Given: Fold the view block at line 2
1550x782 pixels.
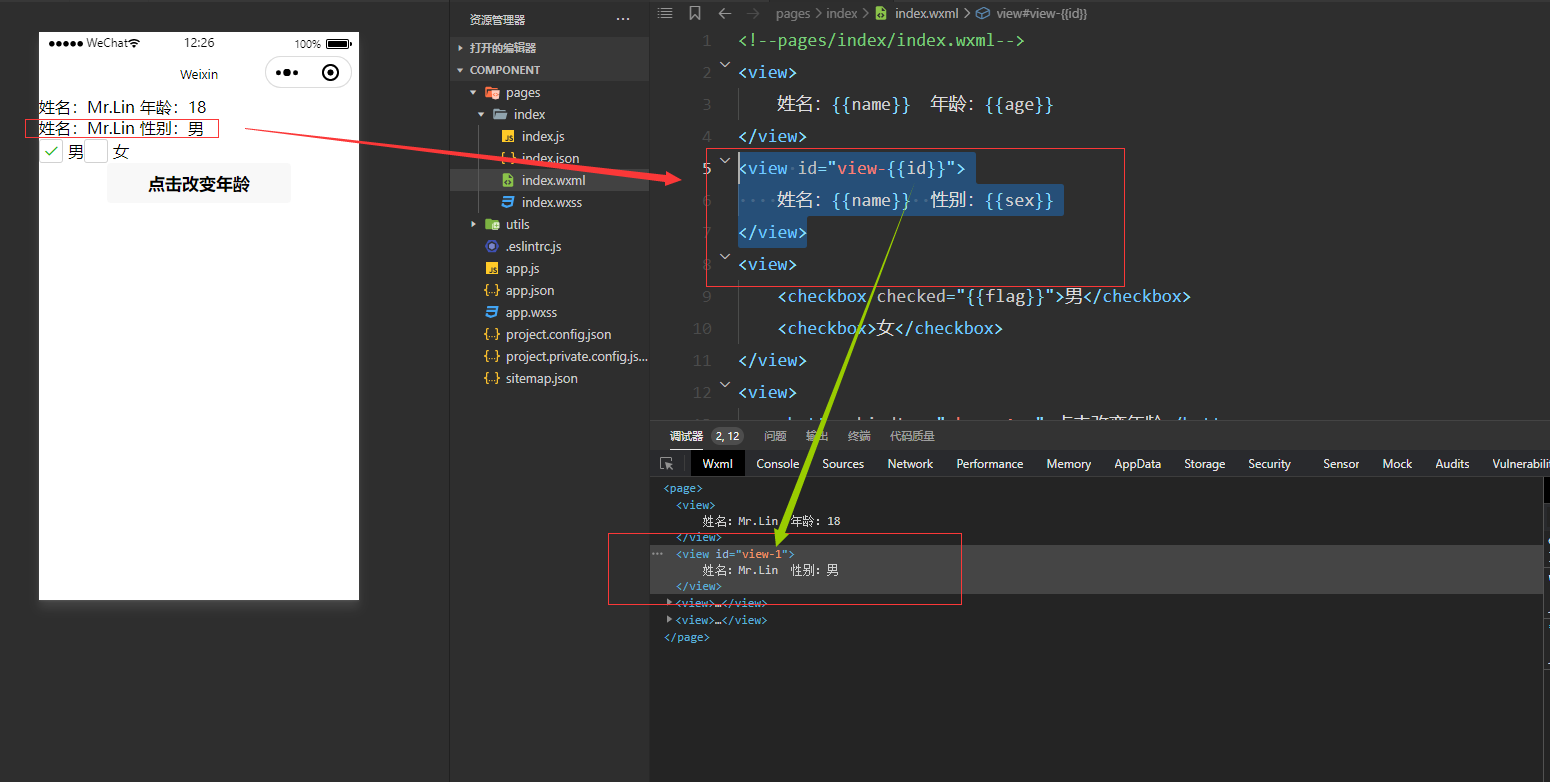Looking at the screenshot, I should click(x=725, y=64).
